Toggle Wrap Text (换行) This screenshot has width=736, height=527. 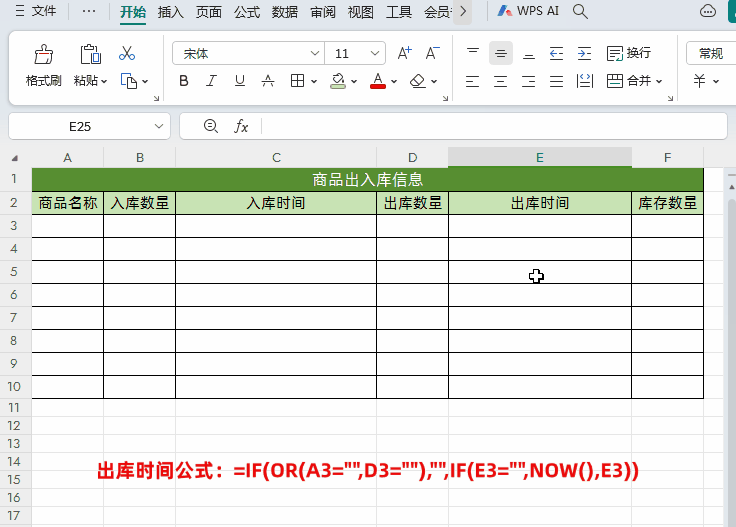(629, 53)
